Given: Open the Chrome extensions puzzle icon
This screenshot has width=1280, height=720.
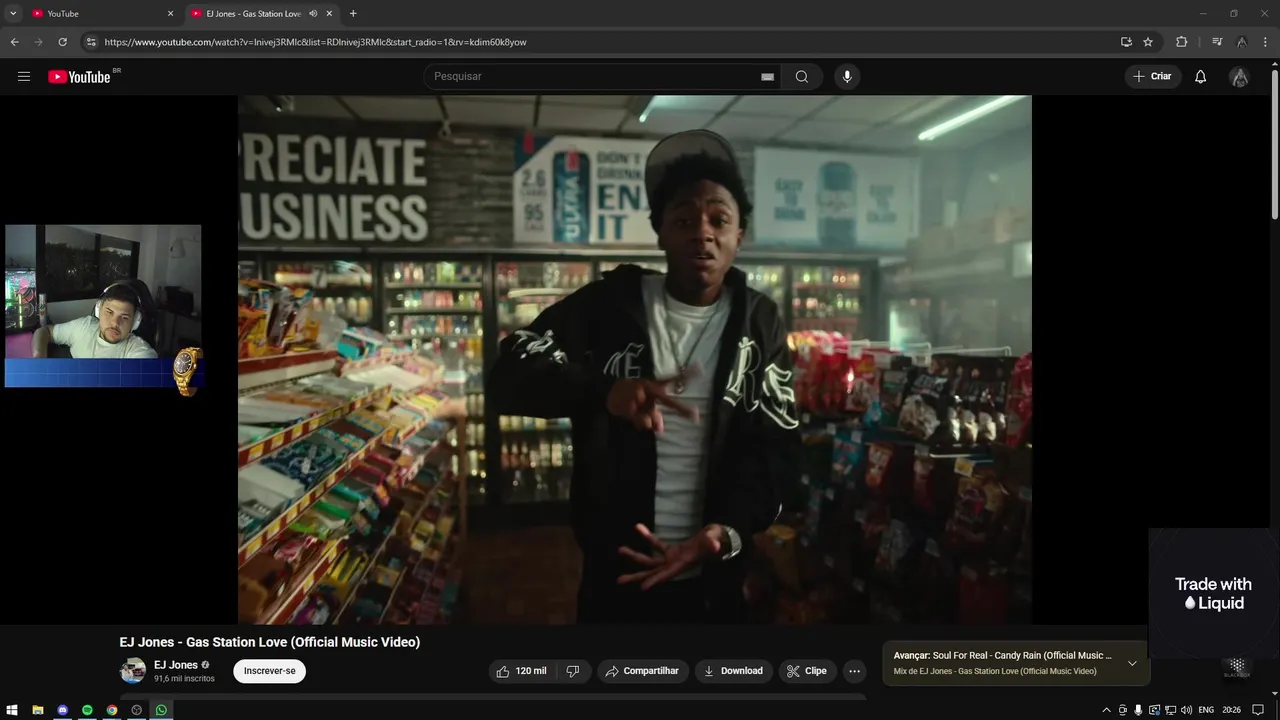Looking at the screenshot, I should tap(1181, 42).
